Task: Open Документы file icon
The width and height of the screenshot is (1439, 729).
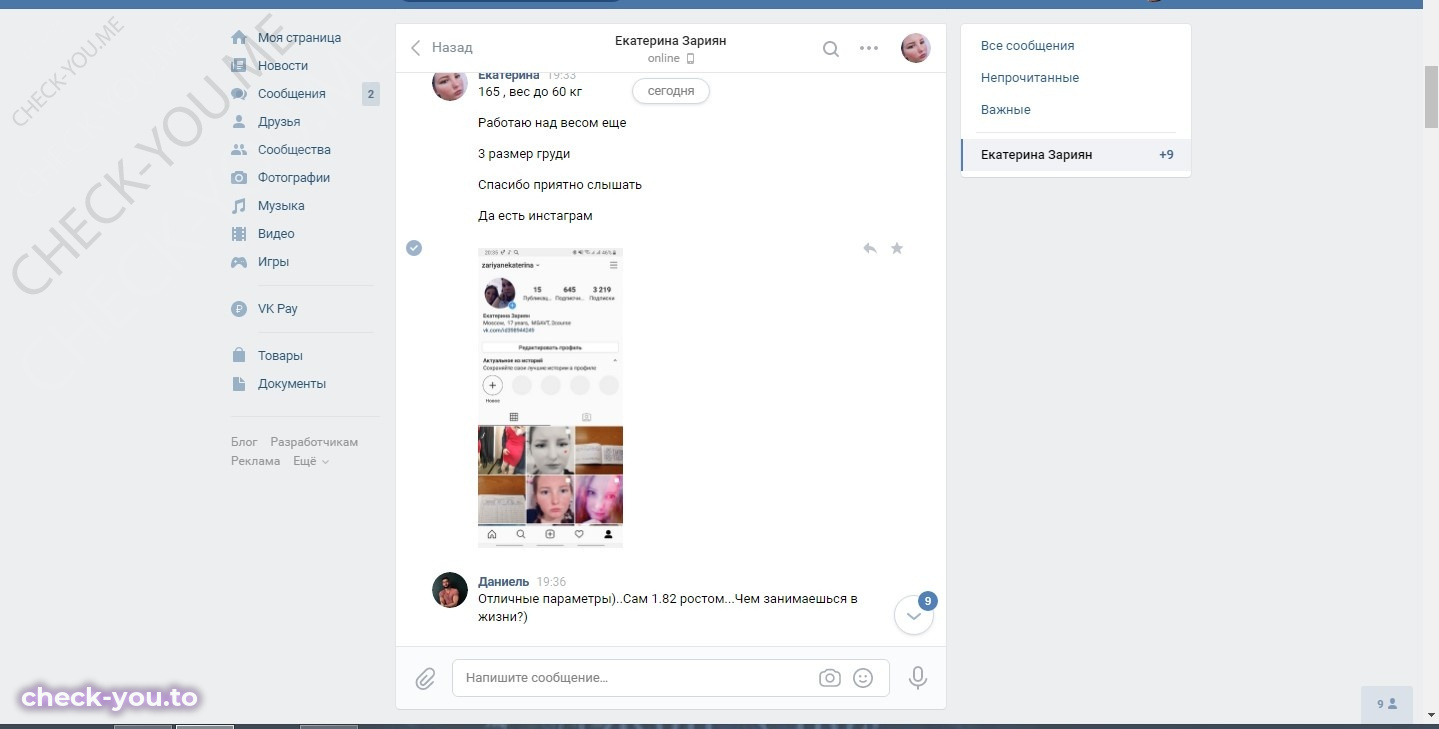Action: tap(239, 384)
